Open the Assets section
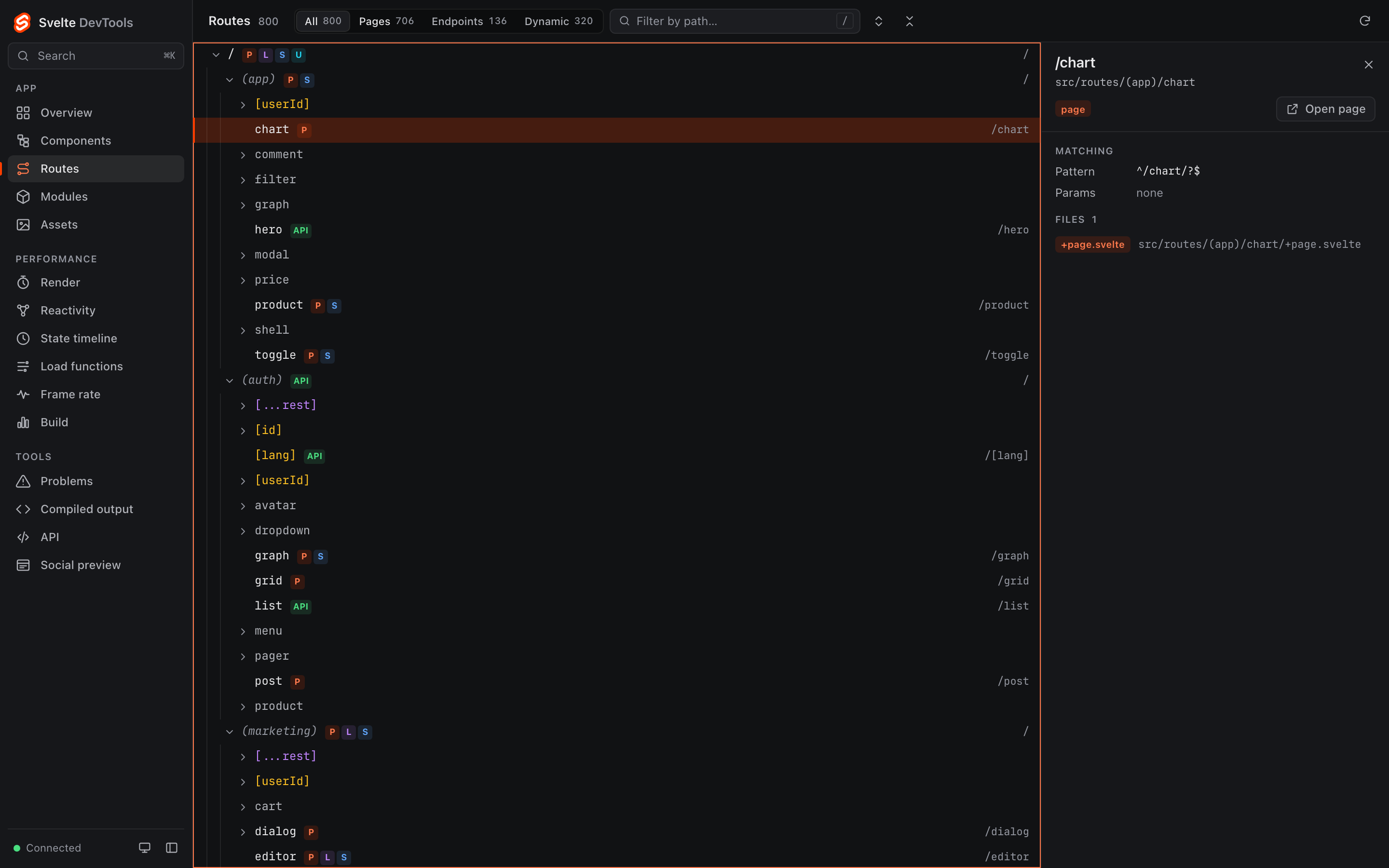Image resolution: width=1389 pixels, height=868 pixels. (96, 224)
